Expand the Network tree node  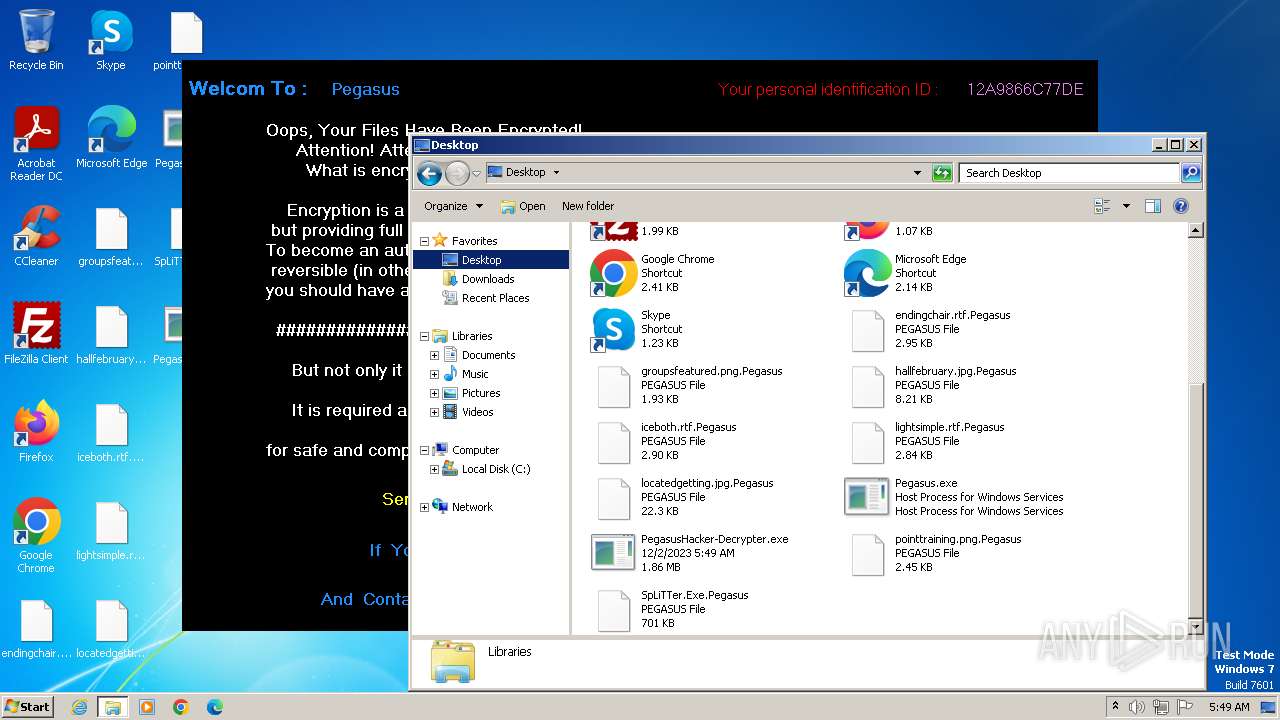[424, 507]
